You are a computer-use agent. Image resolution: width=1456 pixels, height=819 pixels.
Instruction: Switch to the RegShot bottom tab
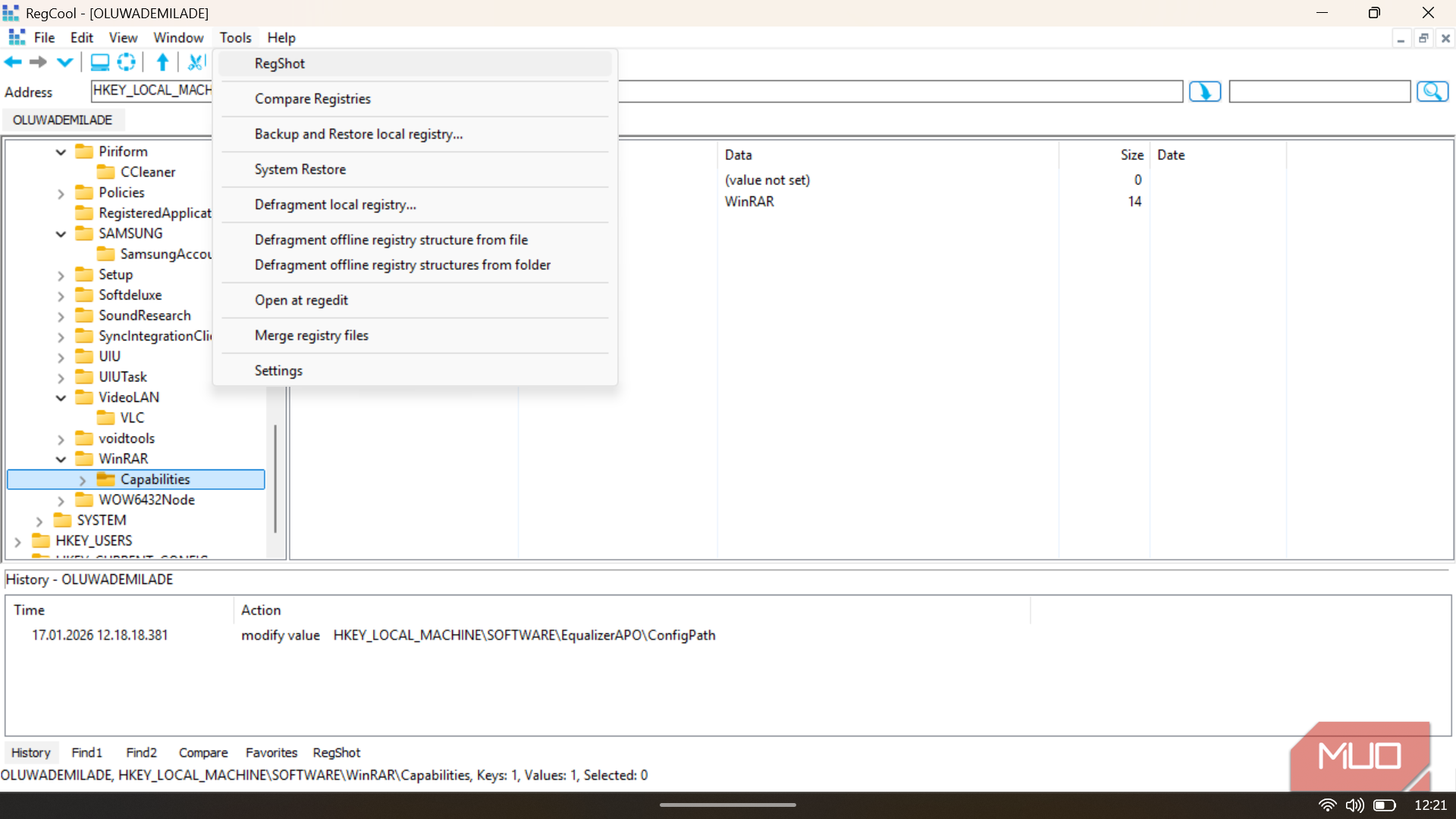[x=336, y=752]
